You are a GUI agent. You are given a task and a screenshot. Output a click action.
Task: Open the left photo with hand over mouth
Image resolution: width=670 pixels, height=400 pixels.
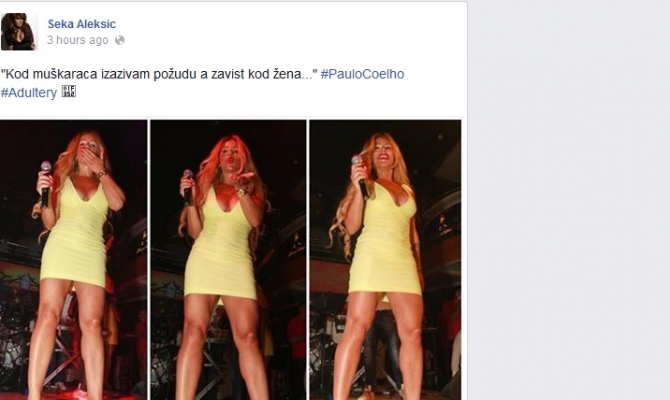(73, 260)
